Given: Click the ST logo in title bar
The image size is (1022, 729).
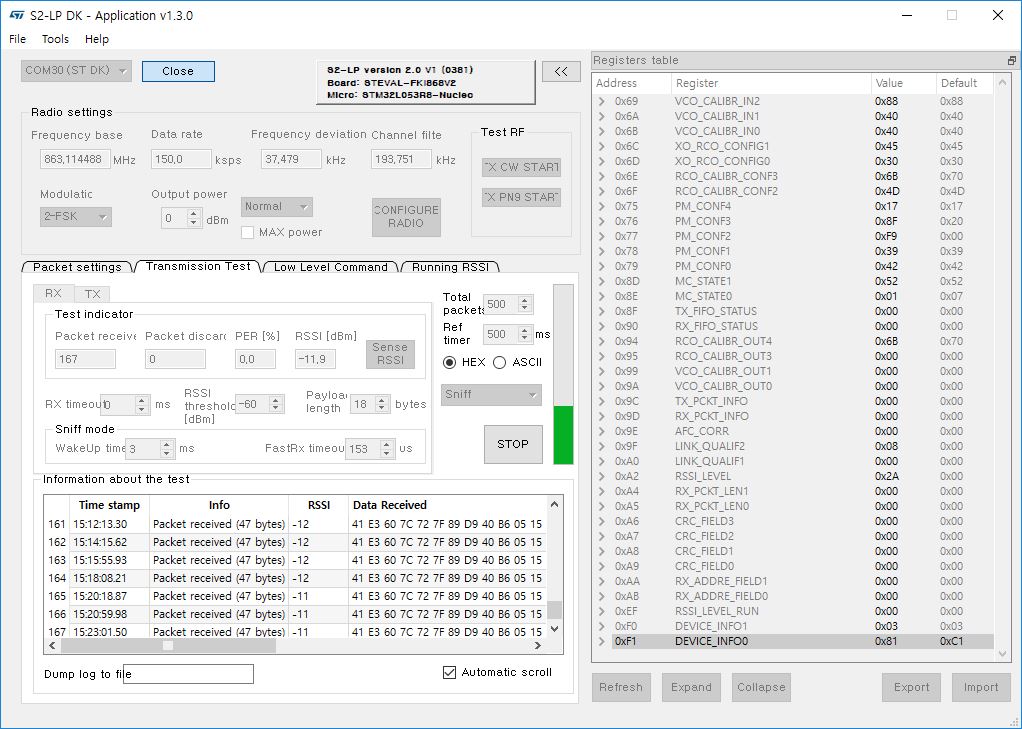Looking at the screenshot, I should pyautogui.click(x=16, y=15).
